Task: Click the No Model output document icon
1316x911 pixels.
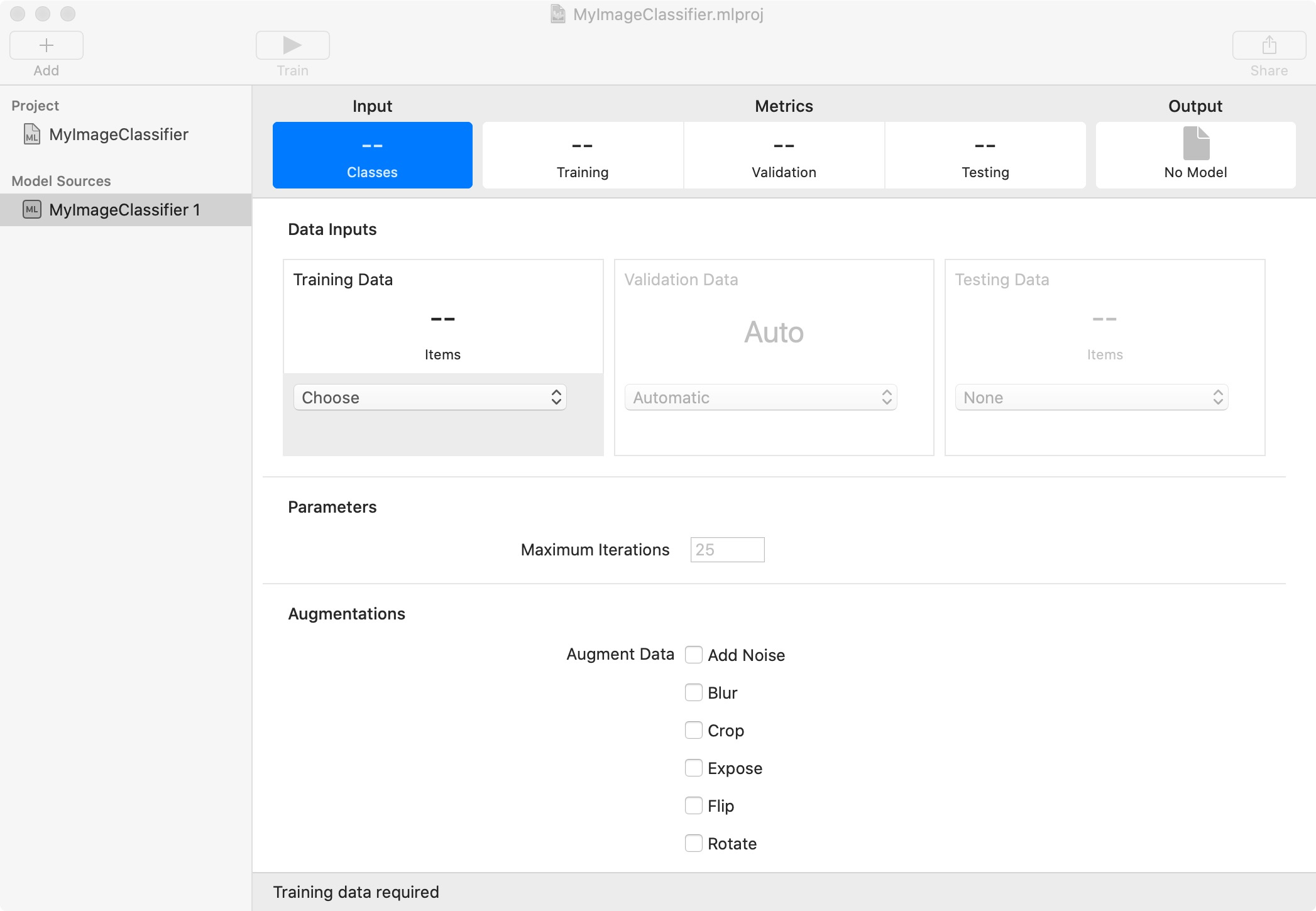Action: coord(1195,144)
